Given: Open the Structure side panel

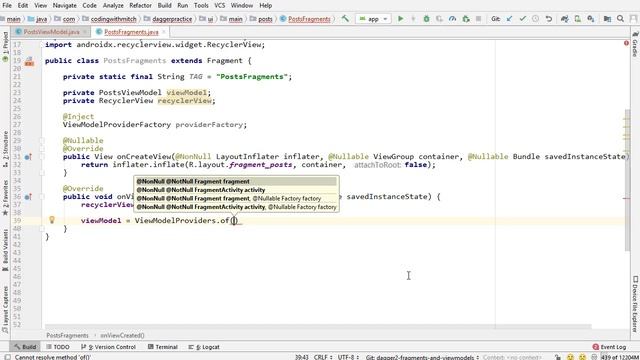Looking at the screenshot, I should click(5, 149).
